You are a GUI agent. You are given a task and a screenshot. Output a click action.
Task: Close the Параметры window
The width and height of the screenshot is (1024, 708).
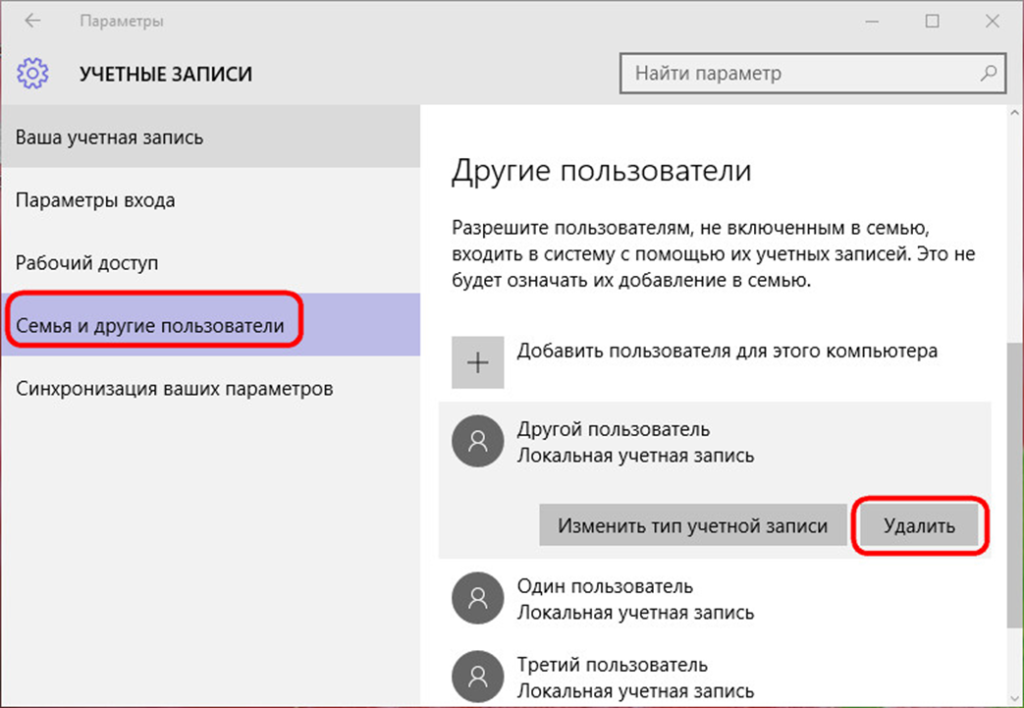992,21
